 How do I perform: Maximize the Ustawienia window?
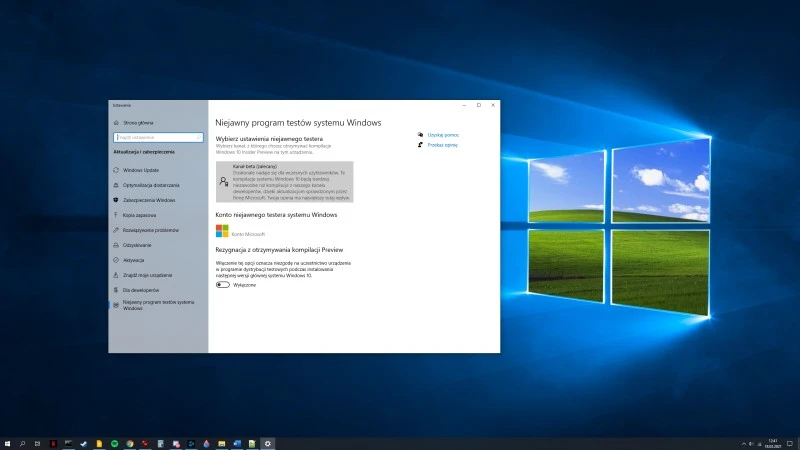click(x=479, y=105)
